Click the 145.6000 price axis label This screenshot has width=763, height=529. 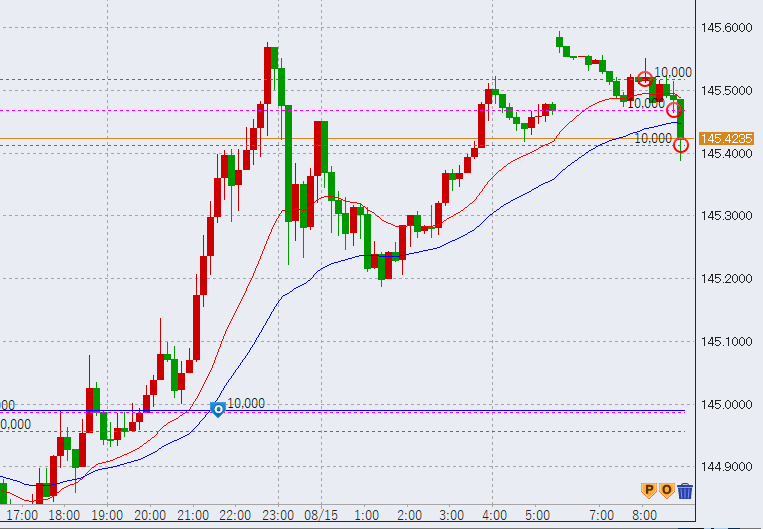726,28
